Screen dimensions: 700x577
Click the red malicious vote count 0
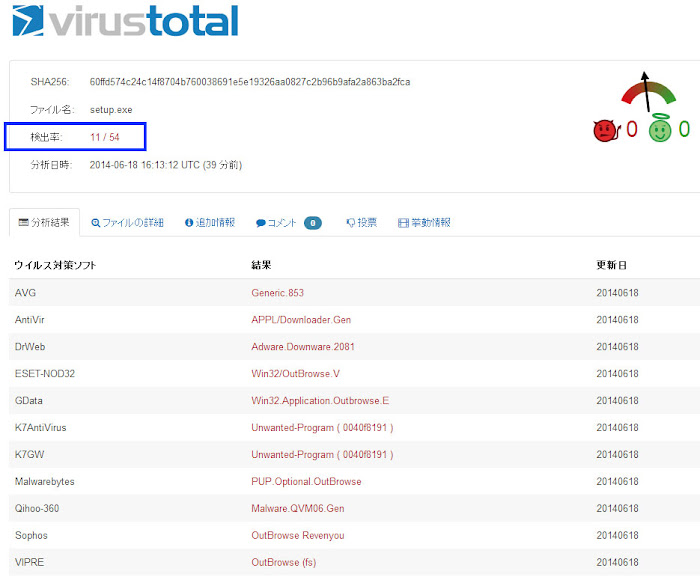point(632,129)
